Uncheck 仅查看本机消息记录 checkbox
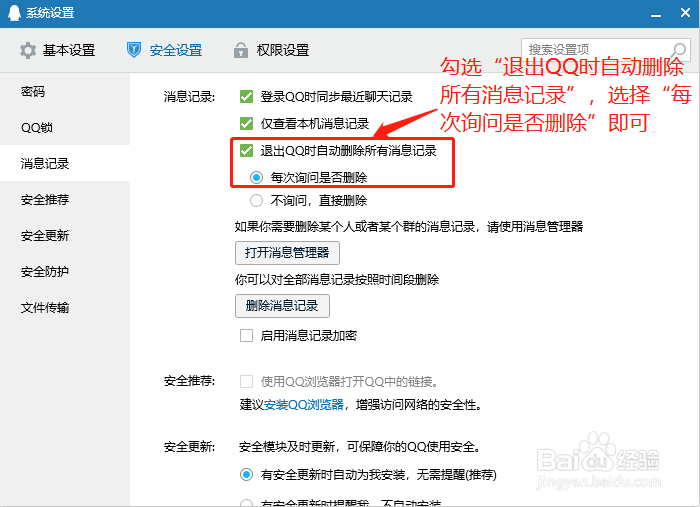 (246, 123)
